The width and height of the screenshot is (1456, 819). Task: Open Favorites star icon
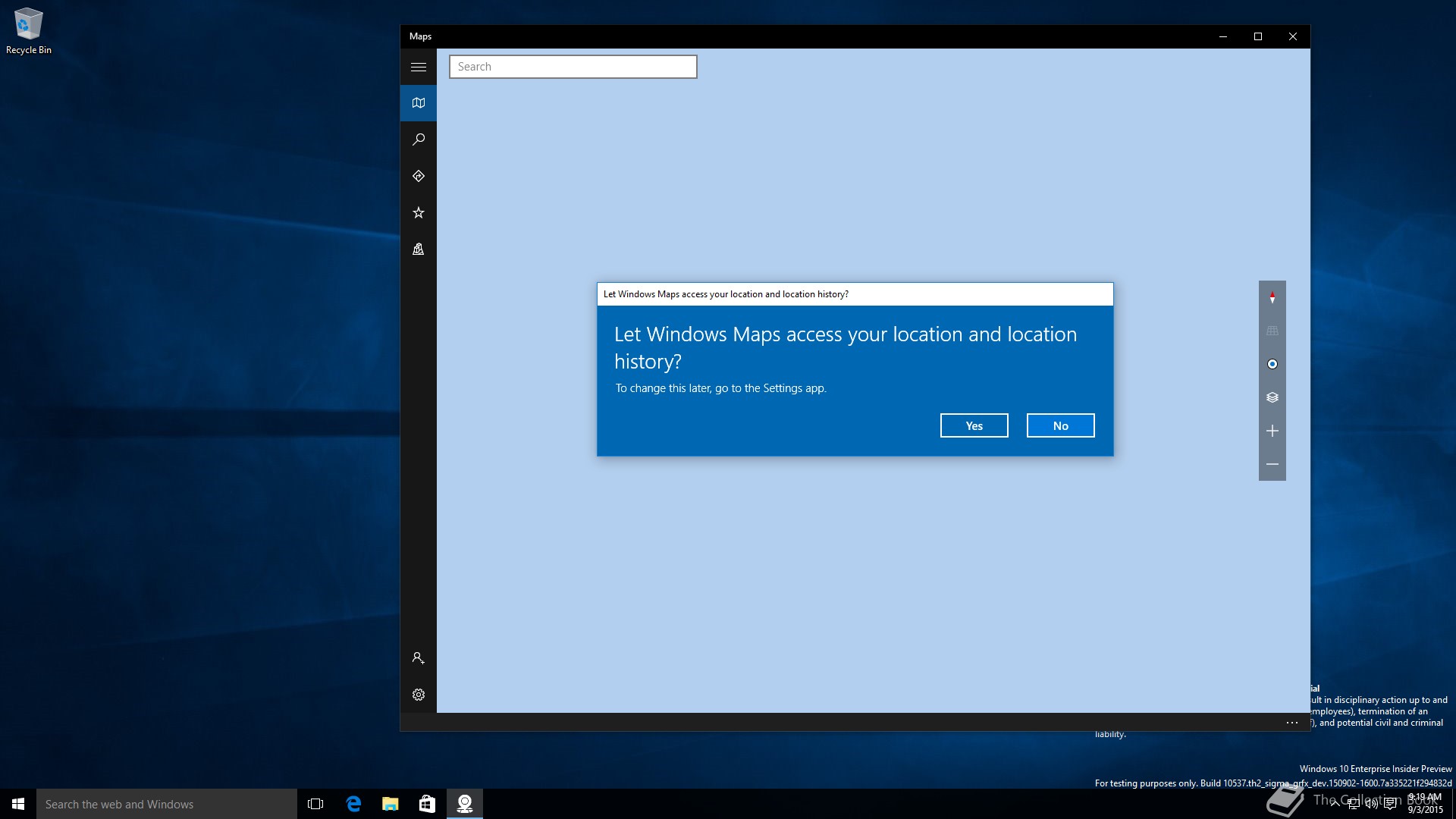418,212
